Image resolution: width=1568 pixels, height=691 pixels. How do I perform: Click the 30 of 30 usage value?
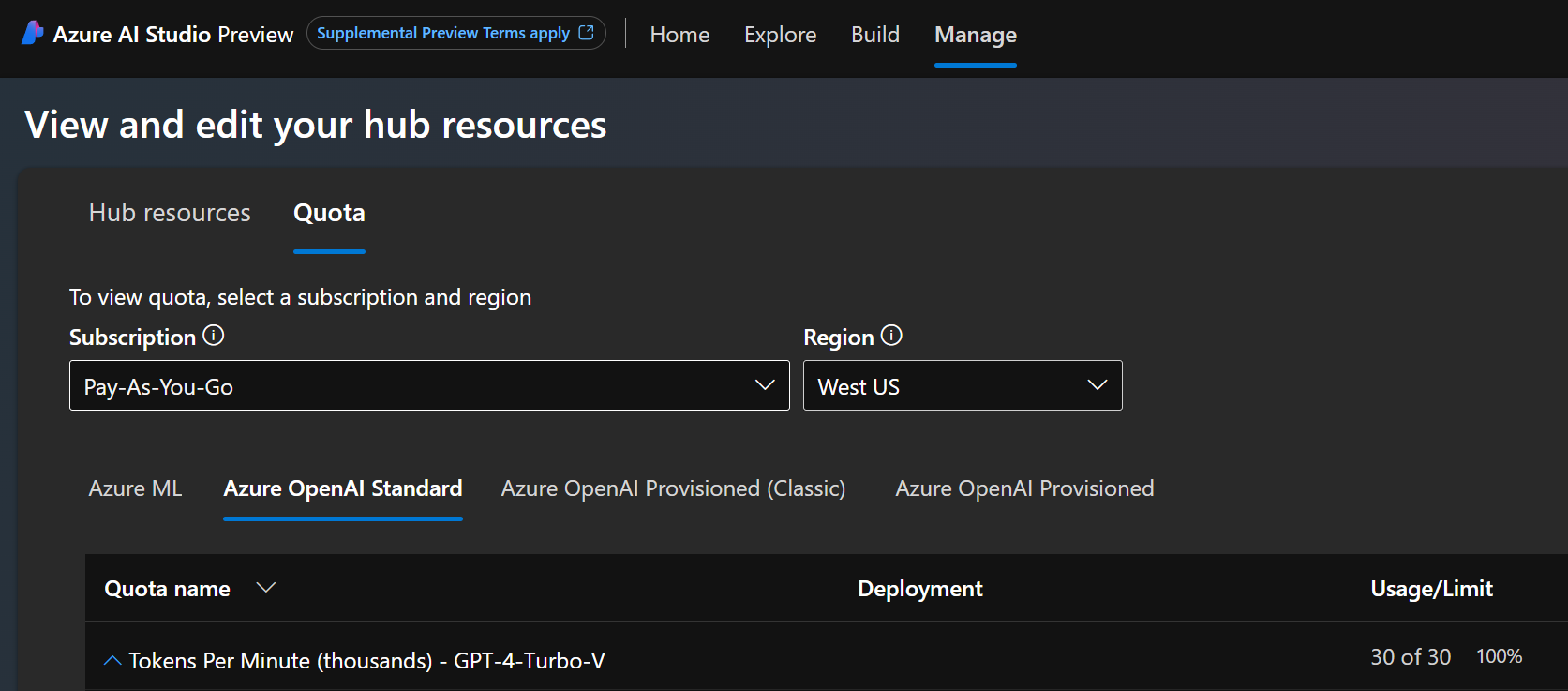(x=1411, y=657)
